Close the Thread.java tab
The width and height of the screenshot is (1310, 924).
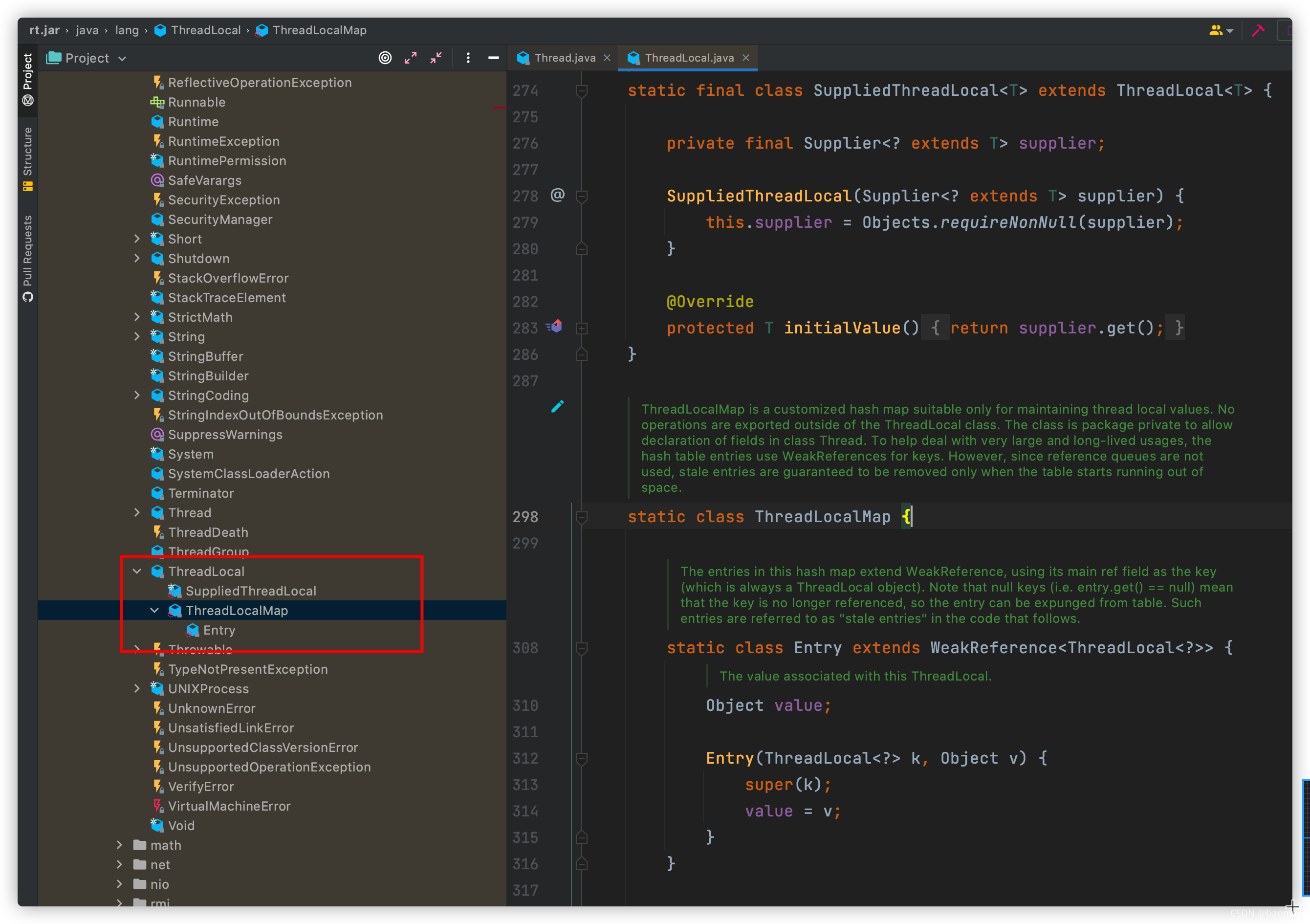coord(607,58)
